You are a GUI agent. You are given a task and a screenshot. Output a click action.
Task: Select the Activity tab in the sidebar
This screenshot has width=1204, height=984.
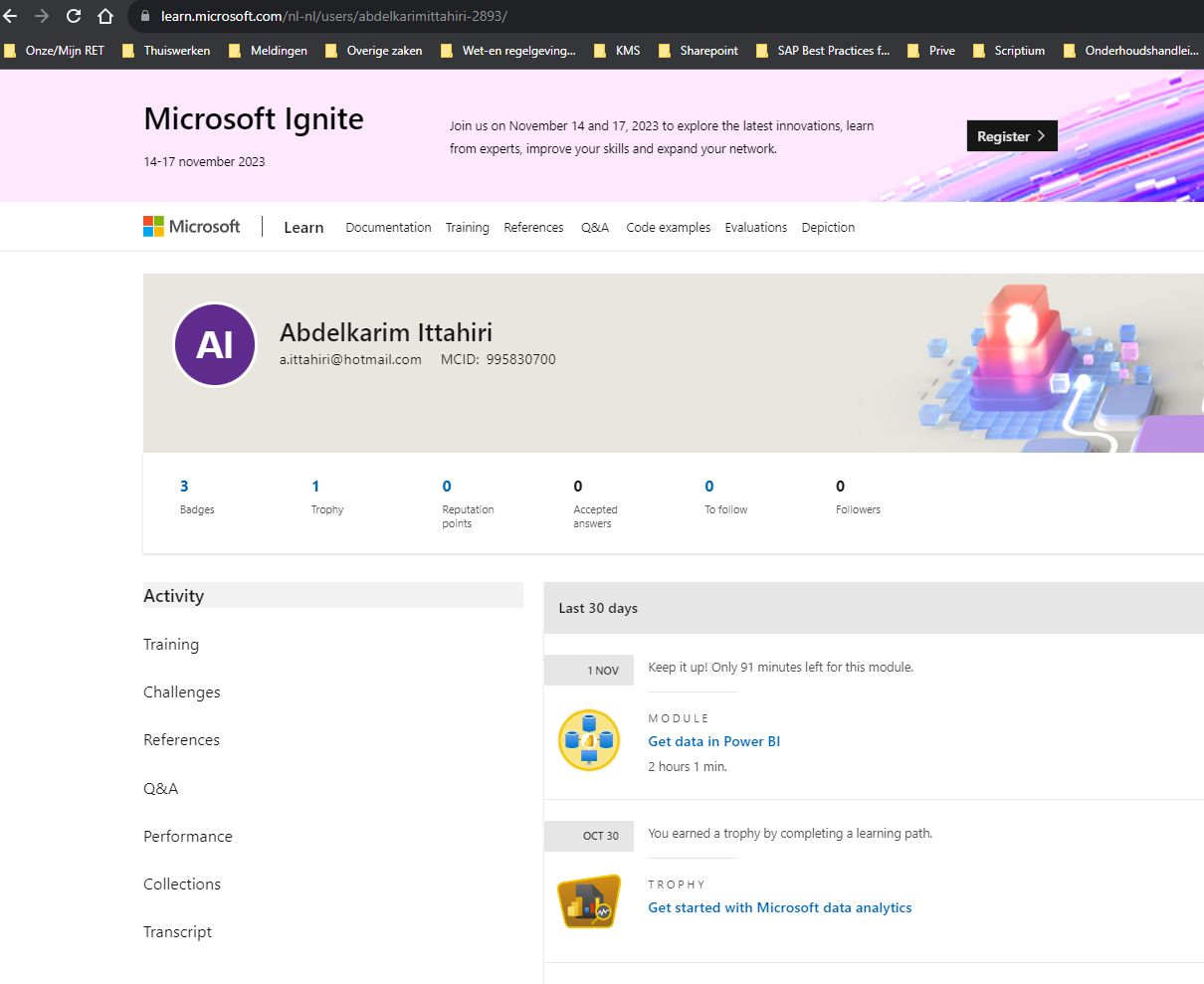point(333,595)
